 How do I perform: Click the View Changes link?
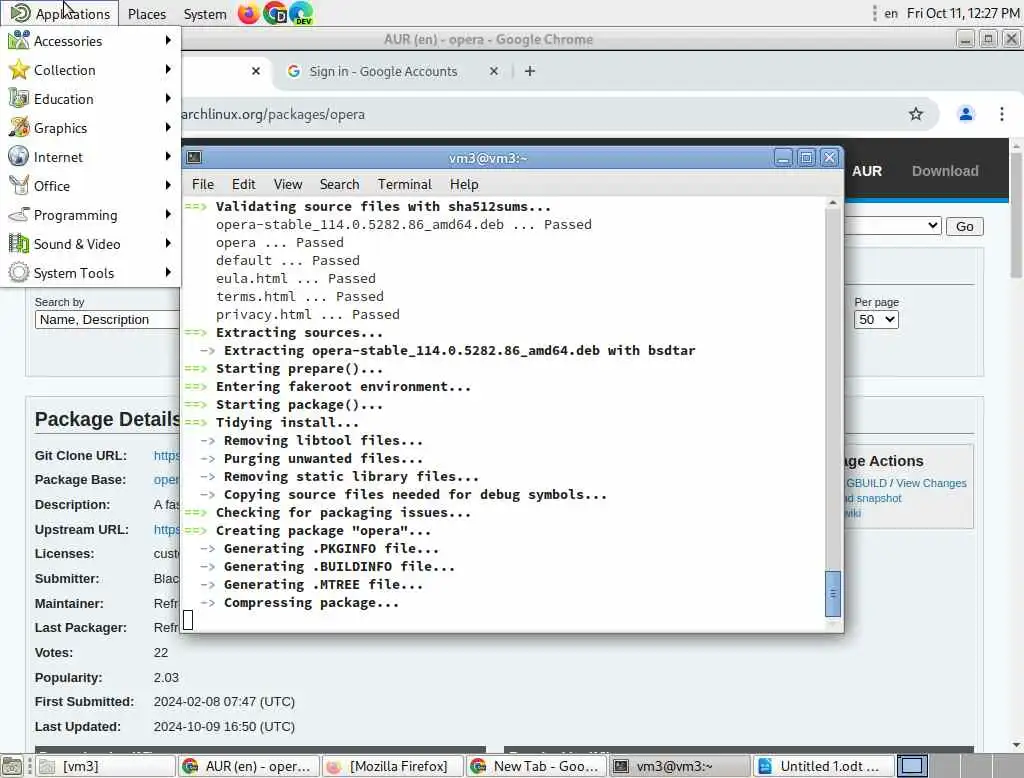point(931,483)
